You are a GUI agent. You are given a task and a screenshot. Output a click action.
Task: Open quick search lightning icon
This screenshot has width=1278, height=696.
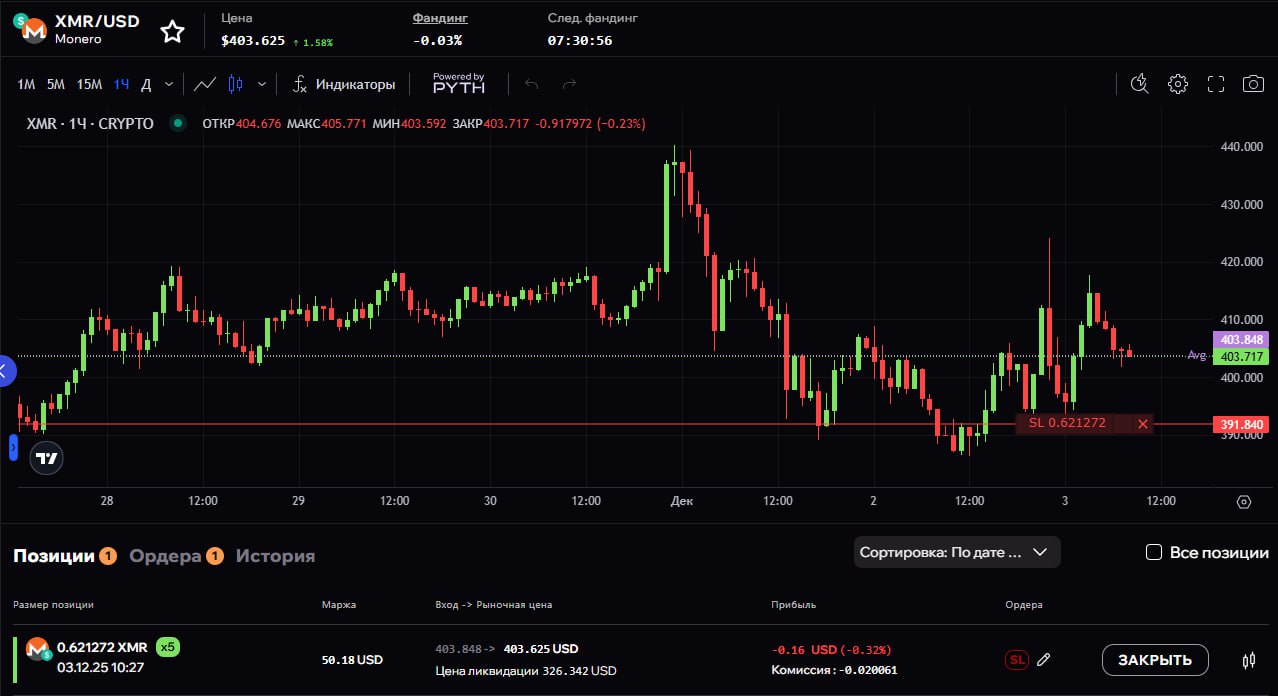(1139, 84)
